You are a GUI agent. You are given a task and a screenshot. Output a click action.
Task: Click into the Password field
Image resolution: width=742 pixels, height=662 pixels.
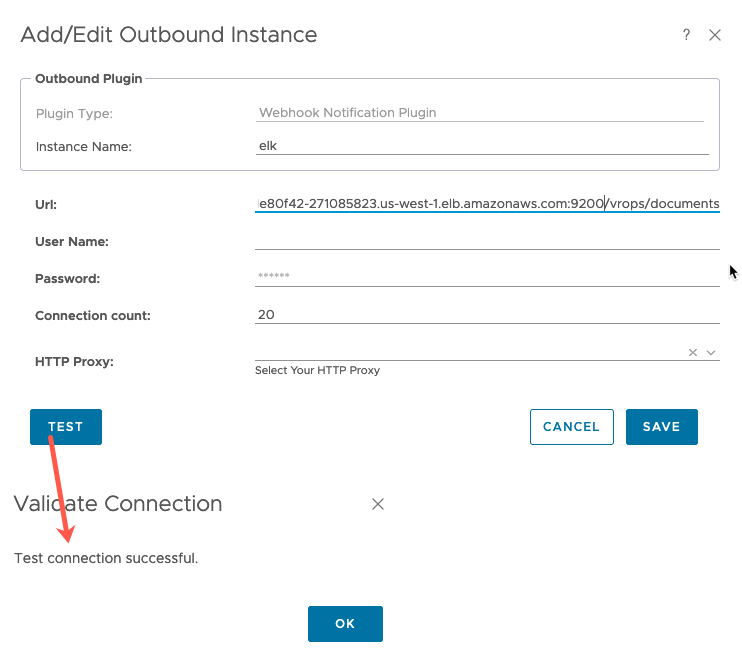(487, 277)
